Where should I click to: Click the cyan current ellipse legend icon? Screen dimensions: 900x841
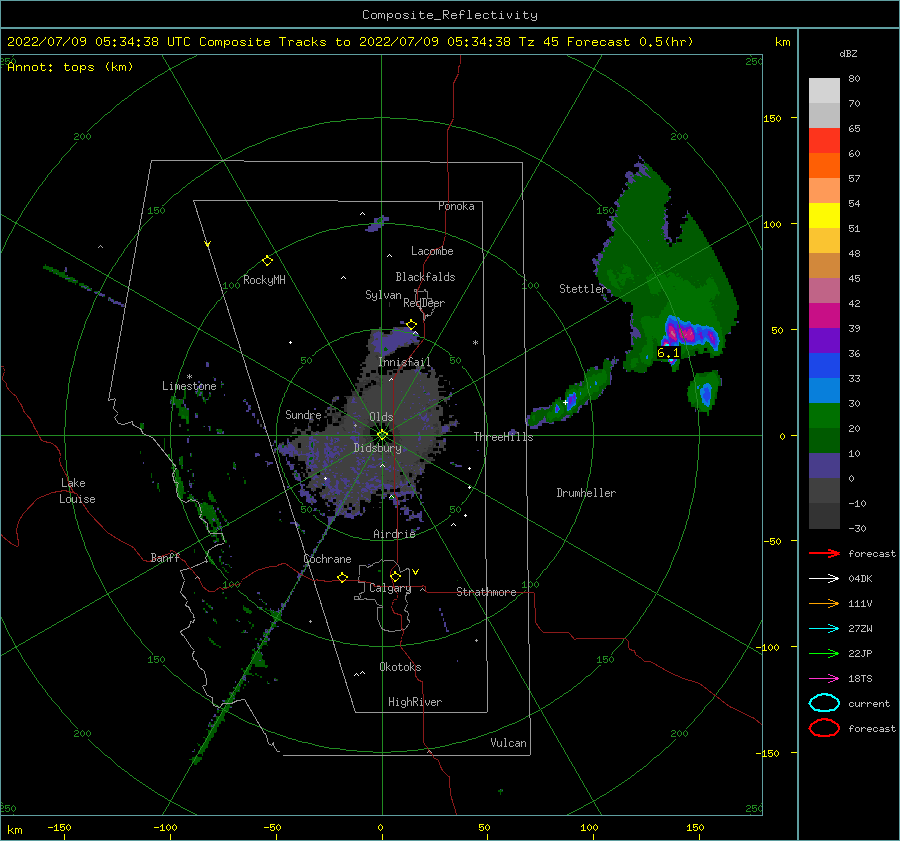[824, 703]
